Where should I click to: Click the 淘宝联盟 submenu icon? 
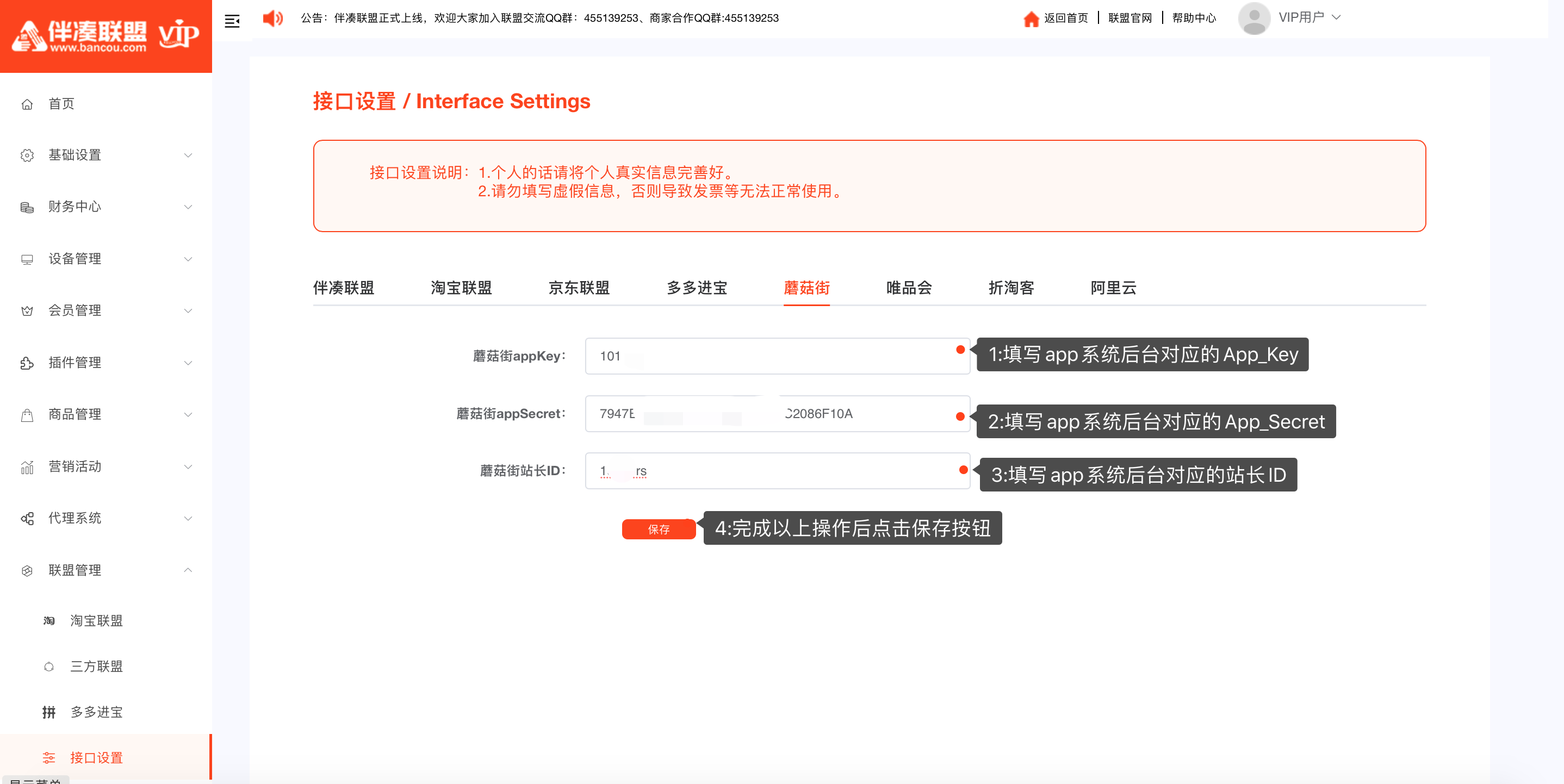(48, 621)
